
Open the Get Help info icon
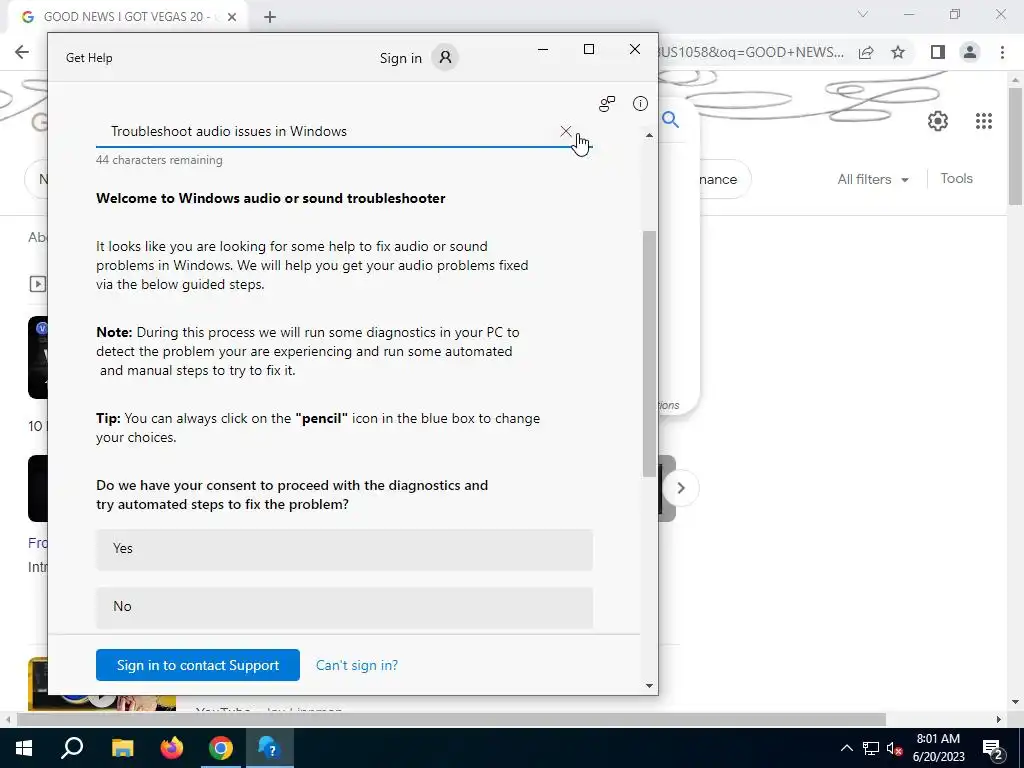coord(640,103)
